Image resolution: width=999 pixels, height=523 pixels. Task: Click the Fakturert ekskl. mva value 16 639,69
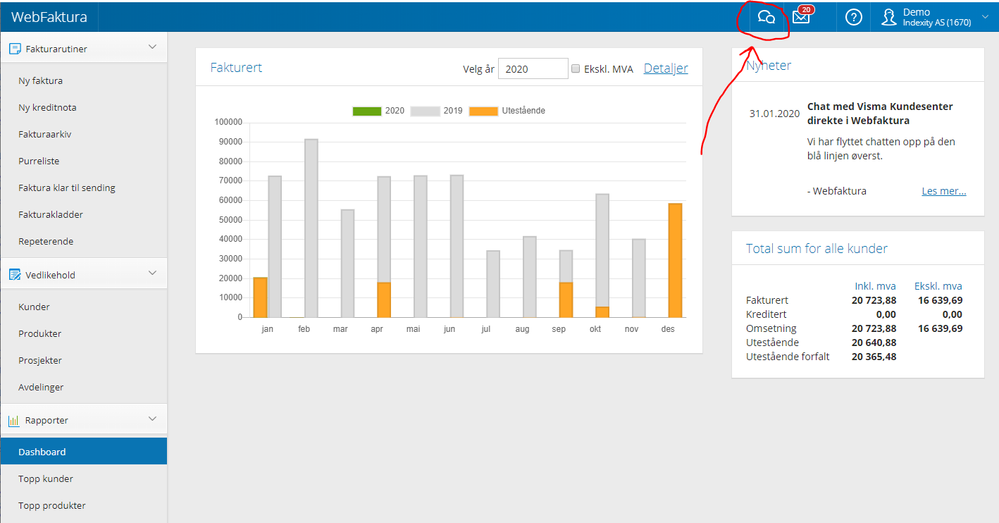pos(940,301)
